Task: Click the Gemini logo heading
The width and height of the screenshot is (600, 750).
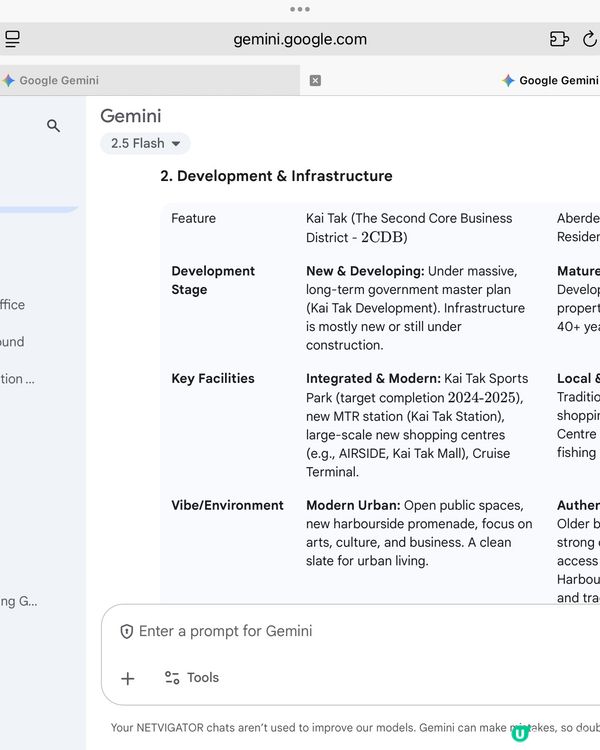Action: (x=131, y=116)
